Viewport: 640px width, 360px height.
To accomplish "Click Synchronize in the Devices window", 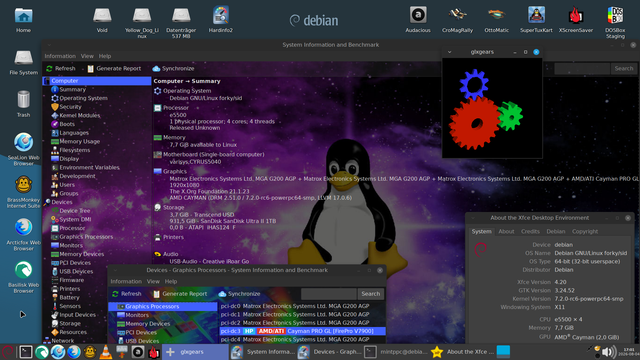I will tap(239, 294).
